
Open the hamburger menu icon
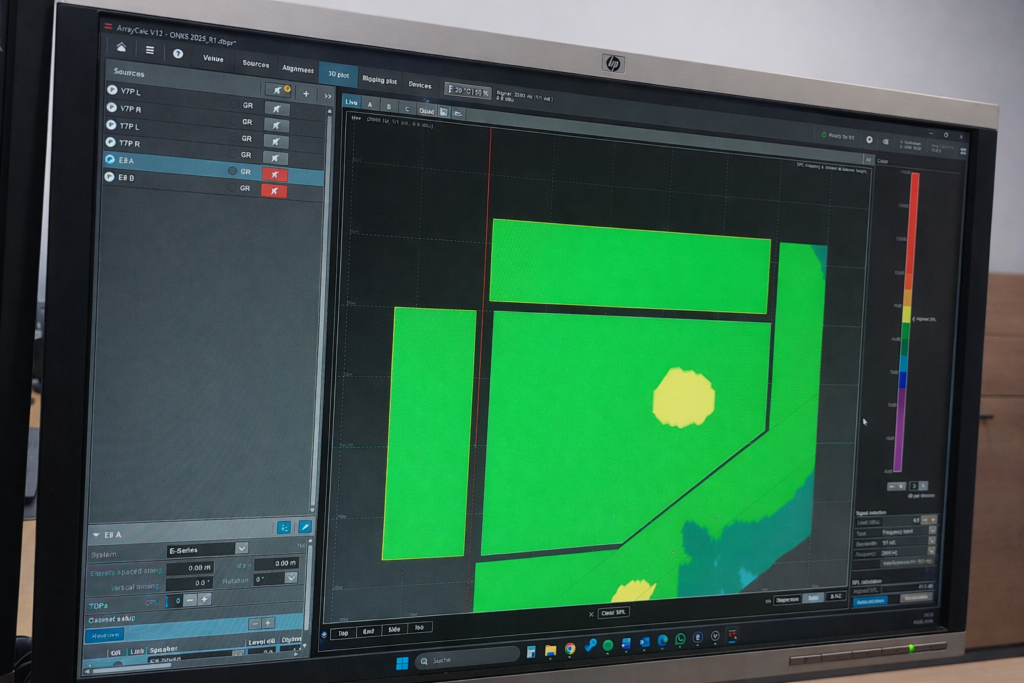(x=150, y=50)
